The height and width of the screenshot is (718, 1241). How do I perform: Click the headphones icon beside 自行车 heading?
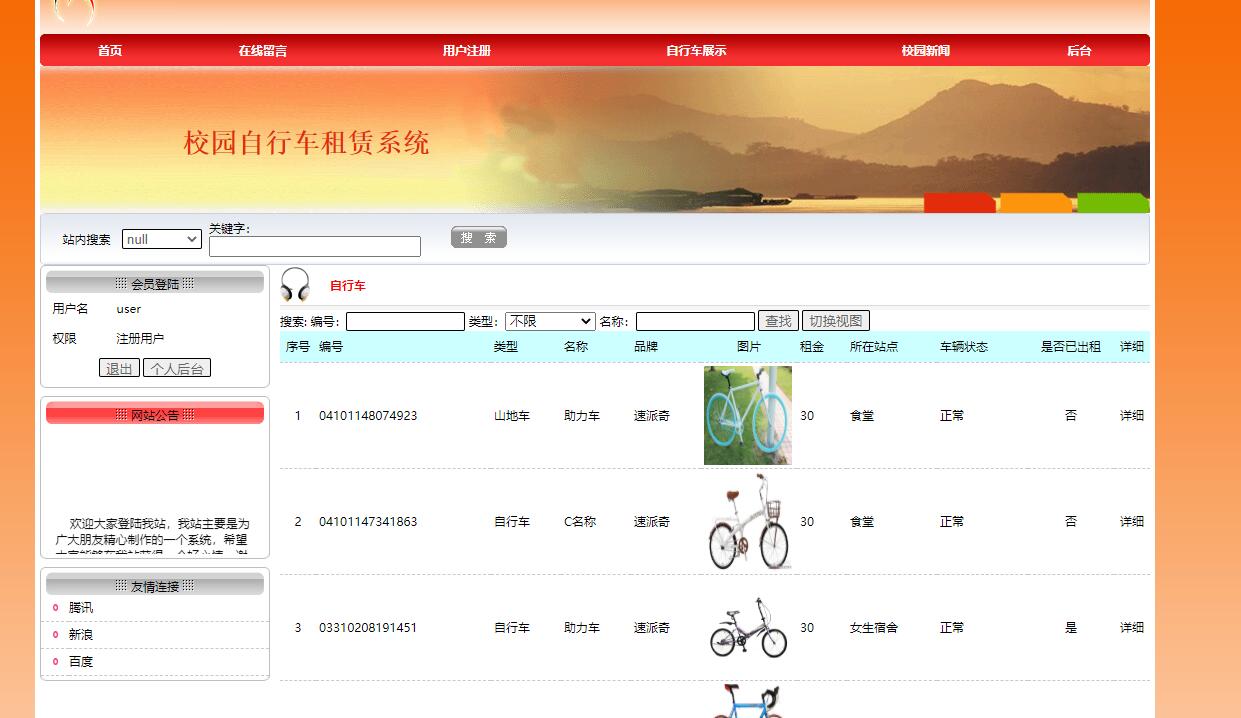point(295,284)
